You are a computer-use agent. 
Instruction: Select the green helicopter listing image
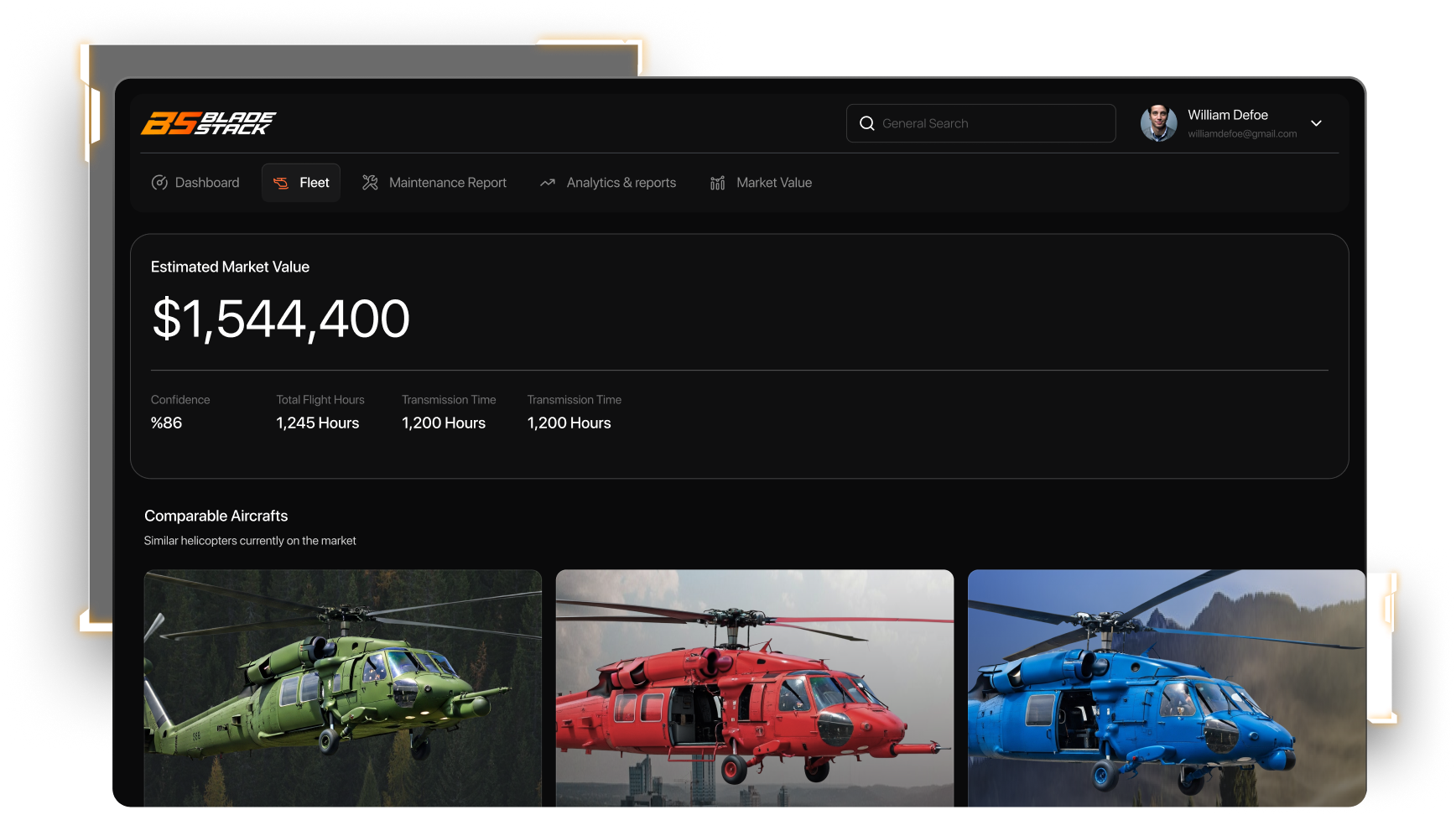[x=342, y=688]
